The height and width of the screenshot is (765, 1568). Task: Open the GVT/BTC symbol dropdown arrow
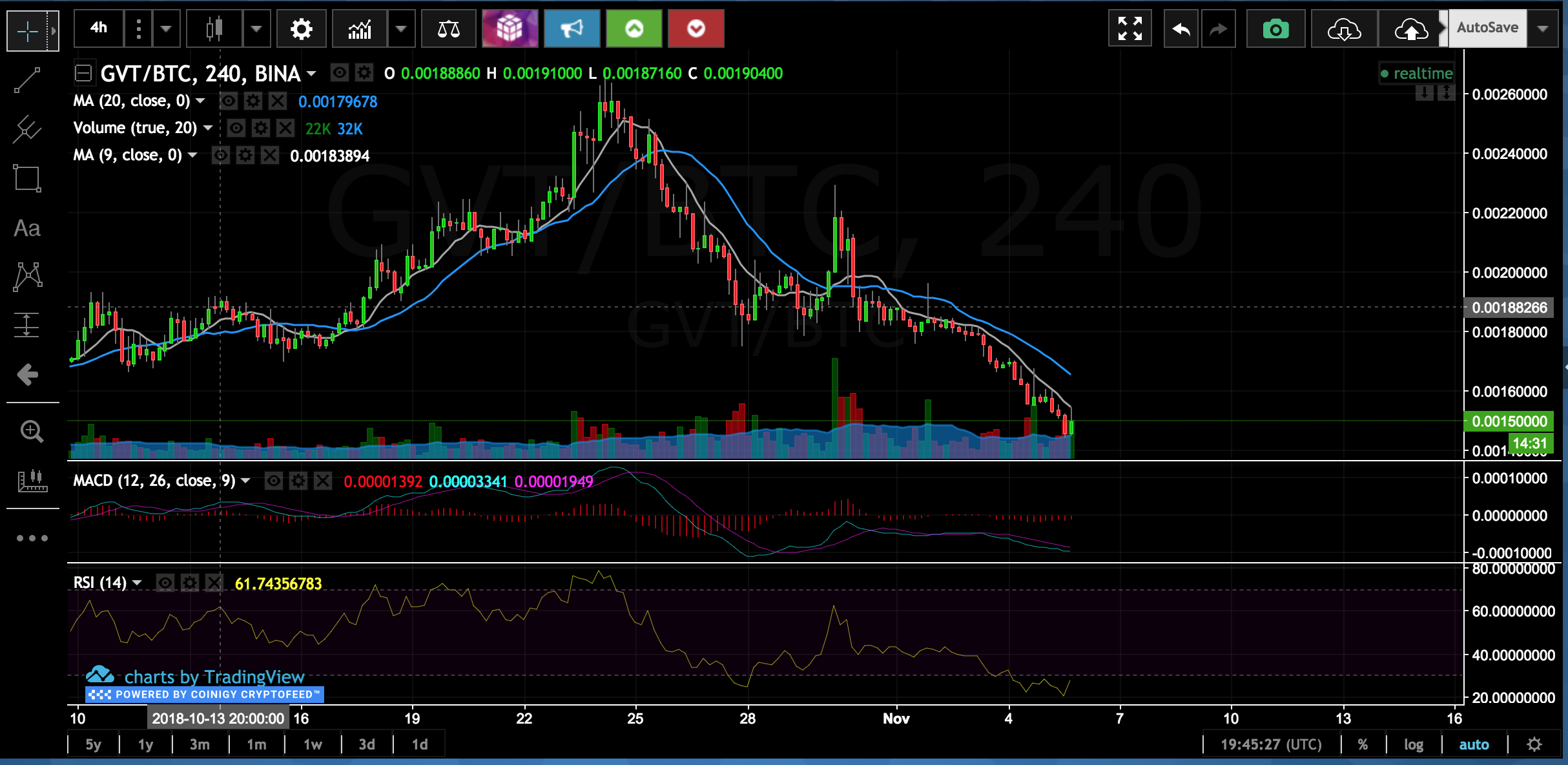click(x=312, y=74)
